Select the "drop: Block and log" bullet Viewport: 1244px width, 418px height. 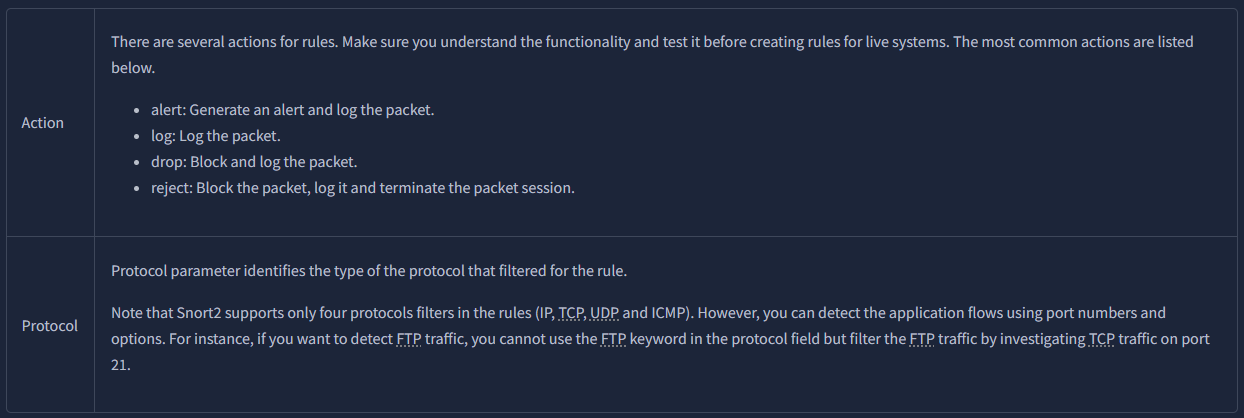point(246,161)
